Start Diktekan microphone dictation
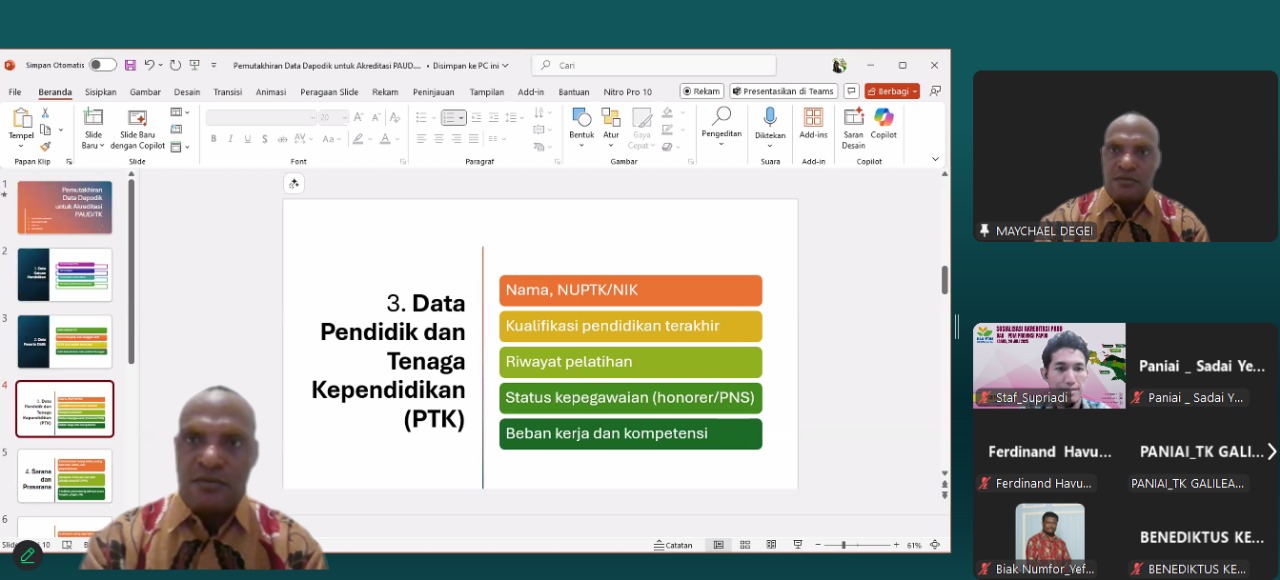 [x=770, y=124]
